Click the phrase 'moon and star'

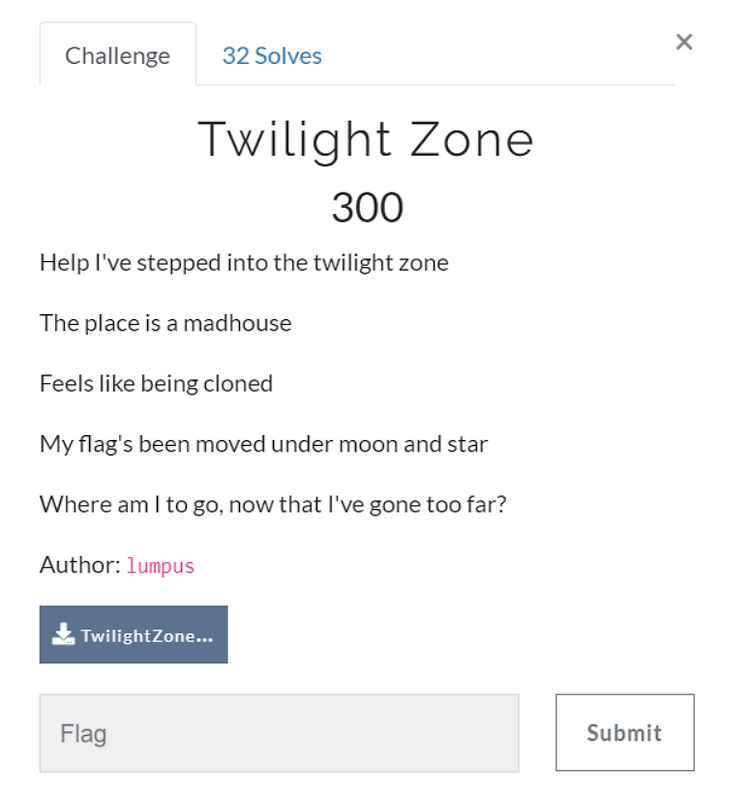413,445
